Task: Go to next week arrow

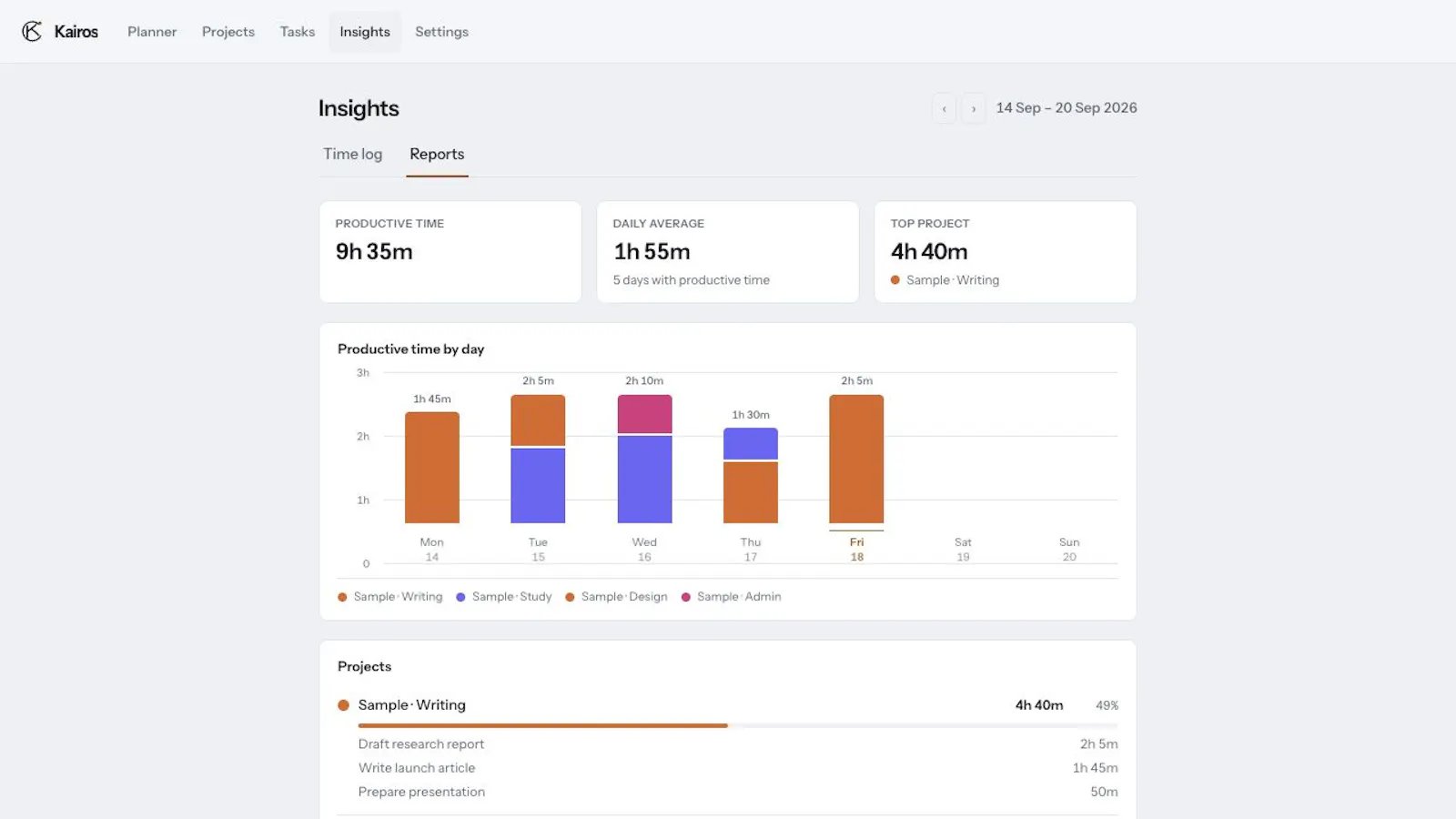Action: [x=974, y=108]
